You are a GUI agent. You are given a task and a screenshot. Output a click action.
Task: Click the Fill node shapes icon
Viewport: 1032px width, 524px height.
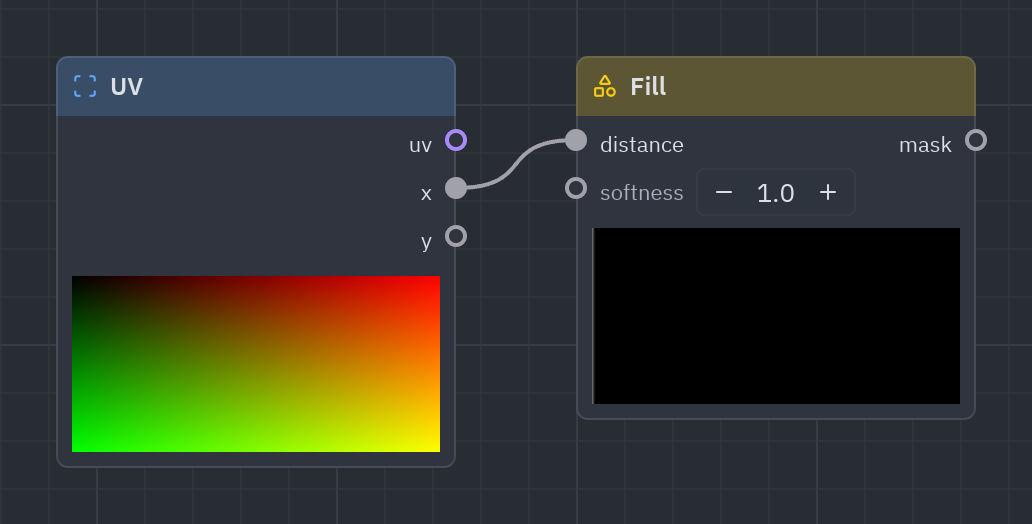[x=605, y=86]
